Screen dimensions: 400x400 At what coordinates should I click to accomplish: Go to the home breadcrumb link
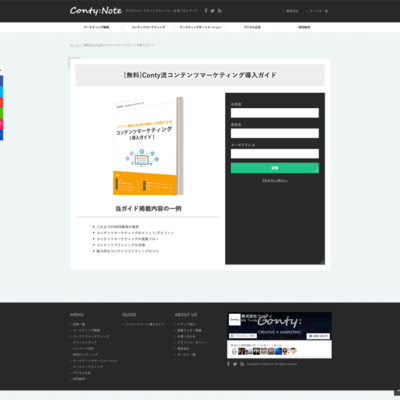(74, 45)
